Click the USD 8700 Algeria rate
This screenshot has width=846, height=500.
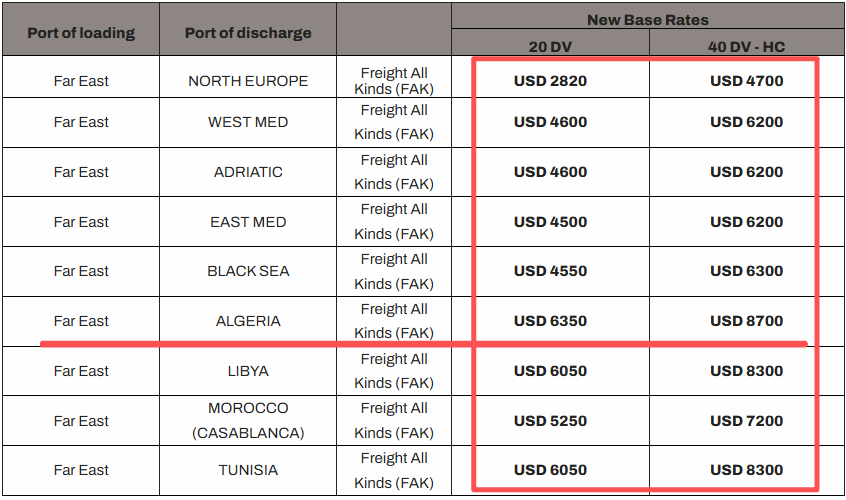(747, 321)
